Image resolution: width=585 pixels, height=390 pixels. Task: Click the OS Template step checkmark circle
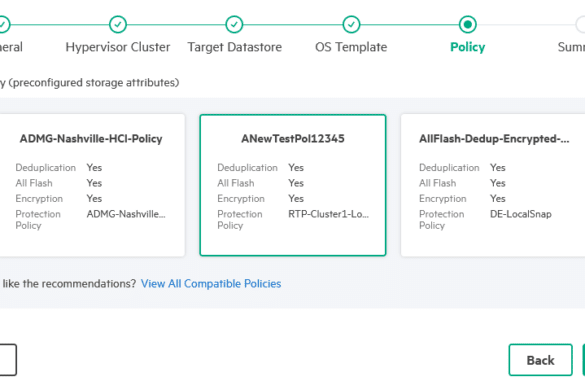[351, 25]
